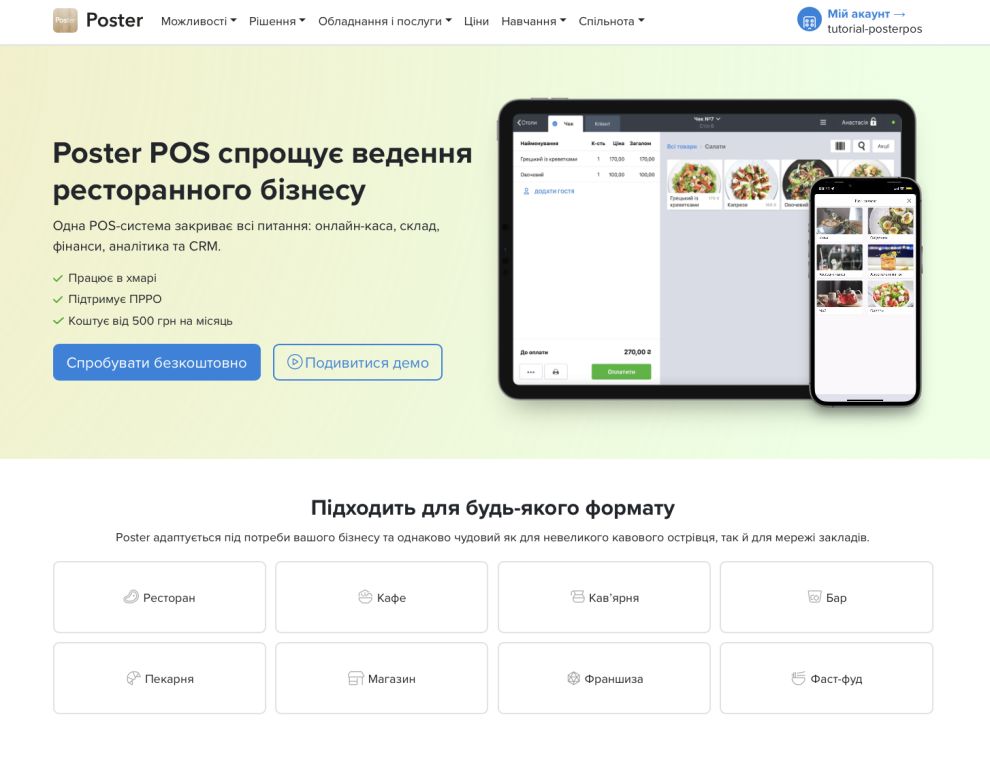Viewport: 990px width, 768px height.
Task: Click Коштує від 500 грн на місяць
Action: [150, 321]
